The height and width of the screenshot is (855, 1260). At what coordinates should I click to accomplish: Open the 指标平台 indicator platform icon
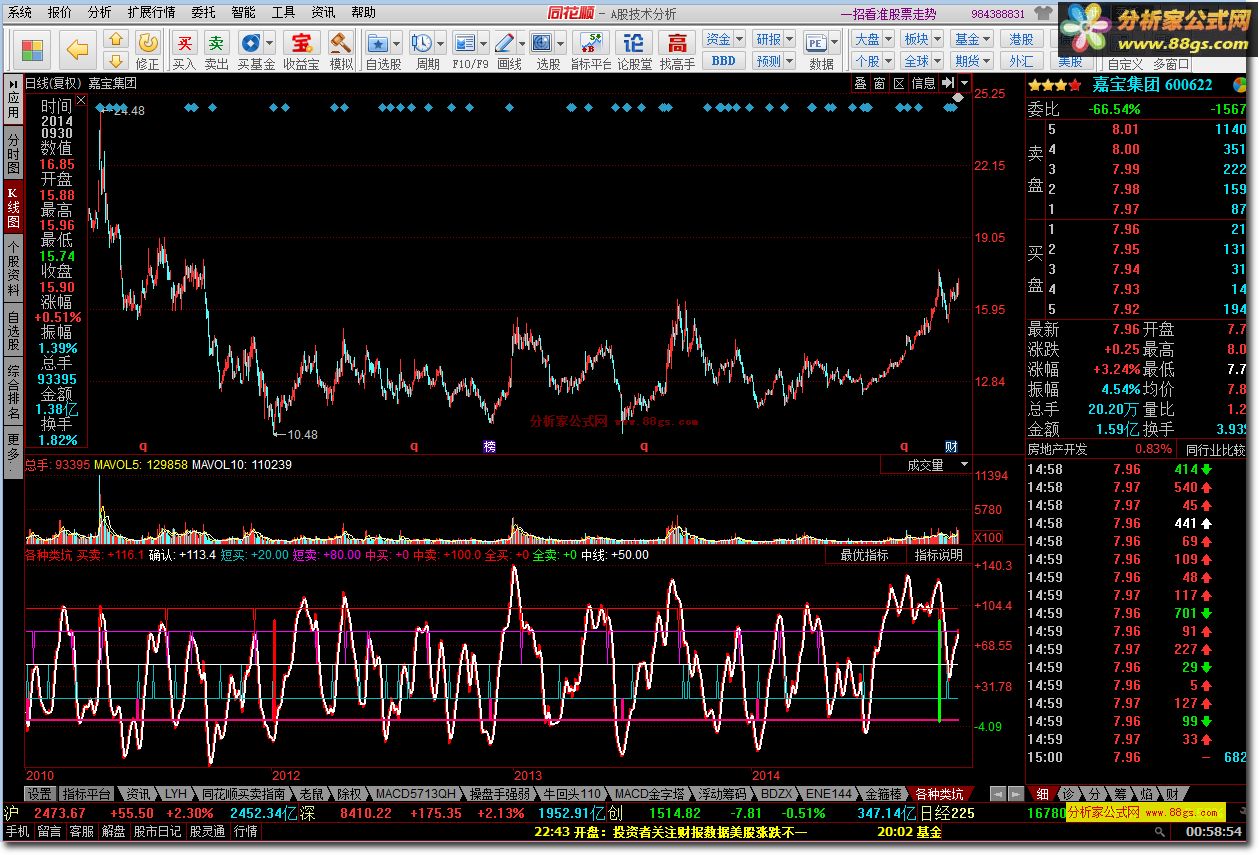pos(590,50)
